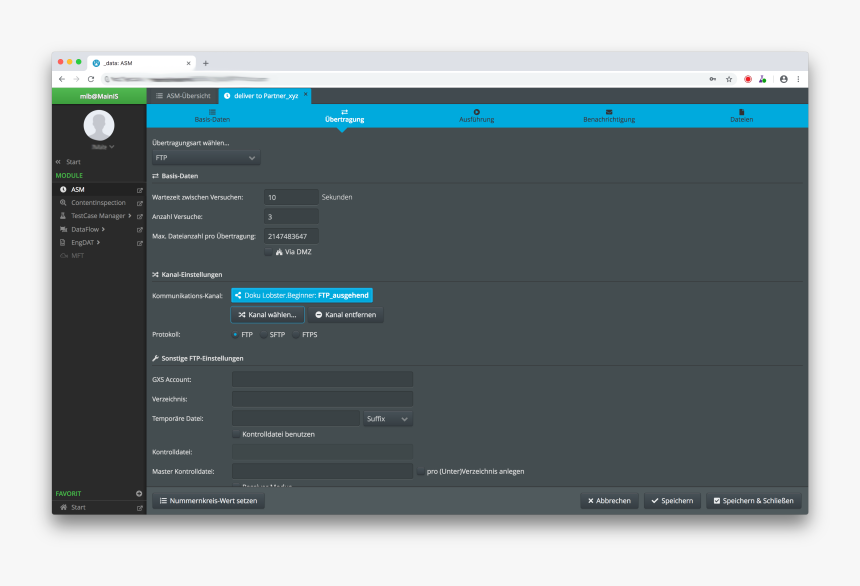
Task: Edit Max. Dateianzahl pro Übertragung field
Action: point(291,236)
